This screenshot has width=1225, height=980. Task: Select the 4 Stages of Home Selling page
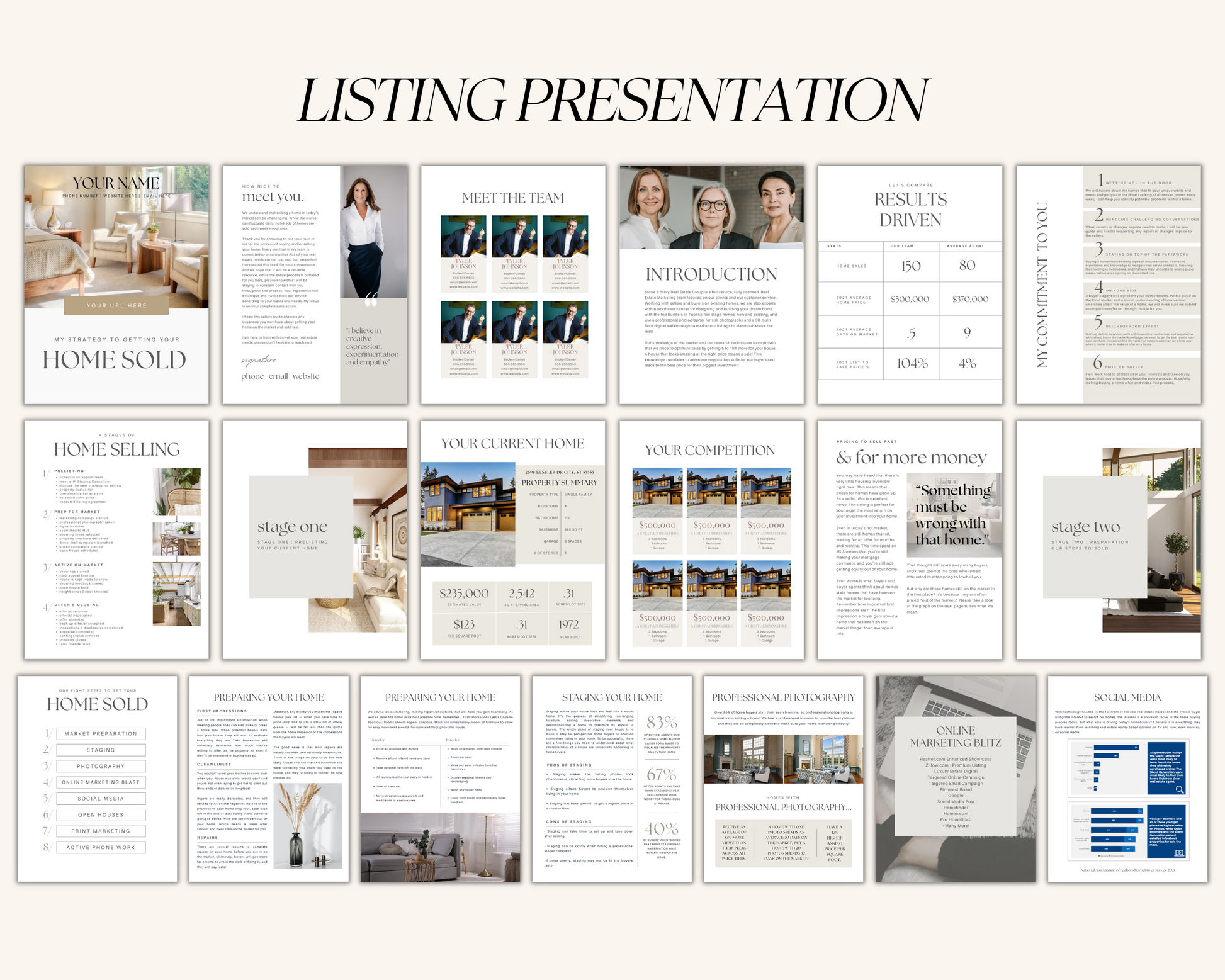pos(116,539)
